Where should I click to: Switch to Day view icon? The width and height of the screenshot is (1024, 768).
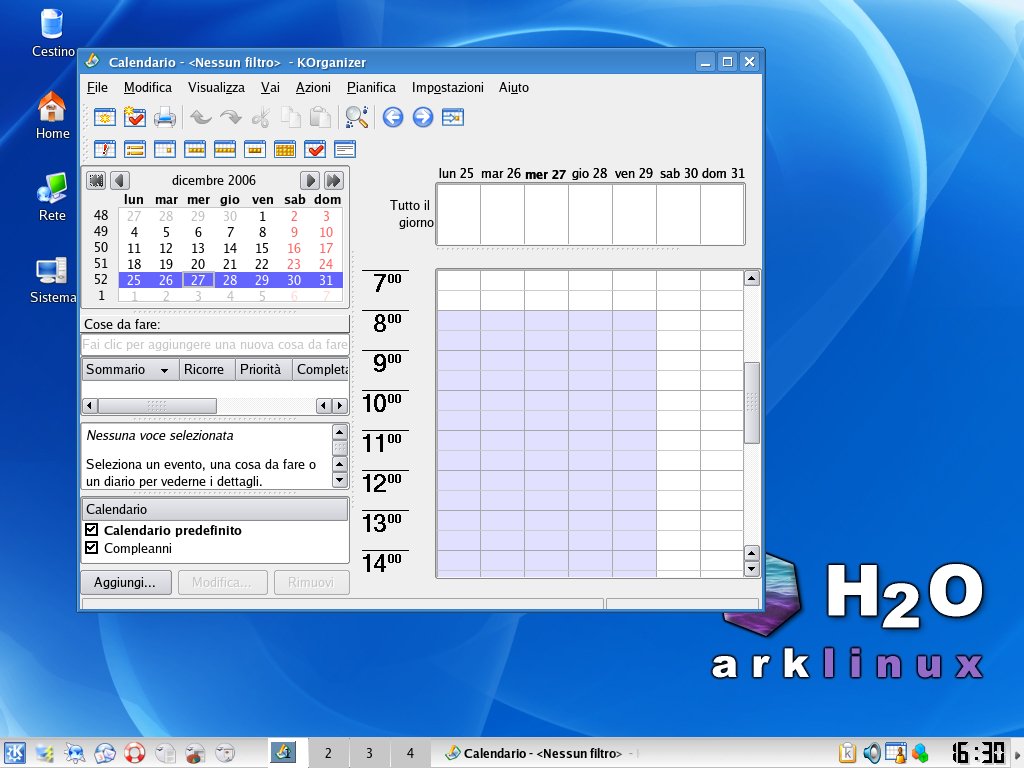165,150
